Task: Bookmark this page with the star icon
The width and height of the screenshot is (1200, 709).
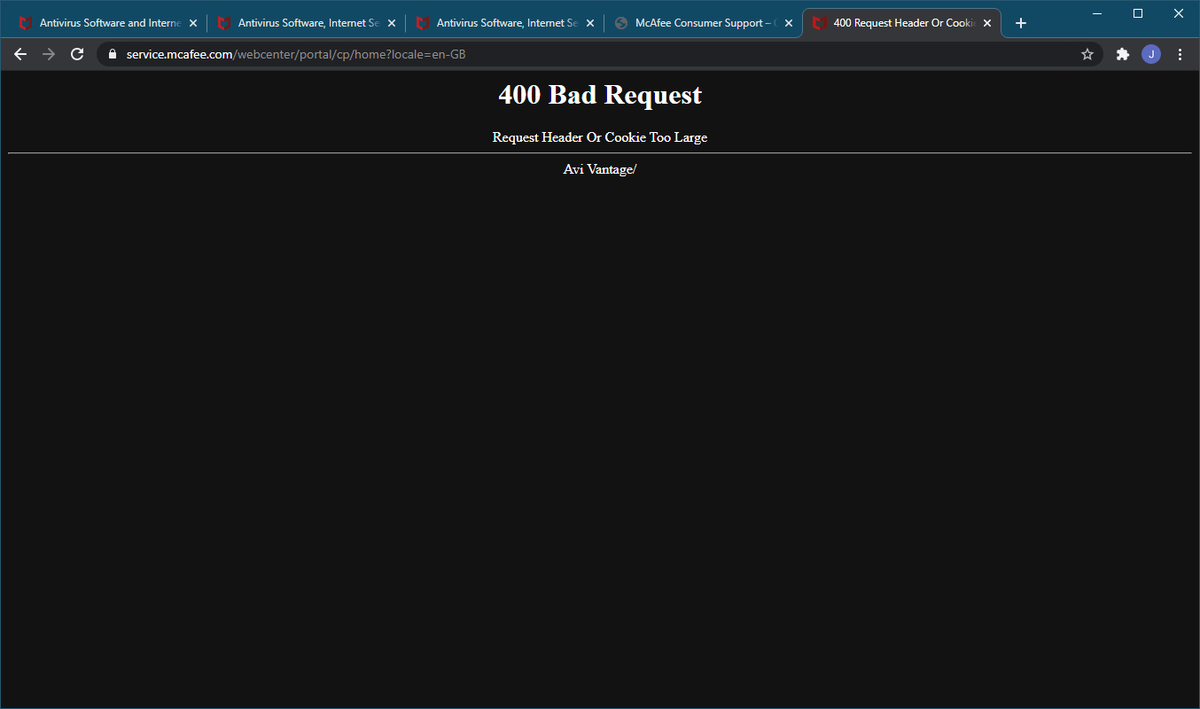Action: coord(1087,54)
